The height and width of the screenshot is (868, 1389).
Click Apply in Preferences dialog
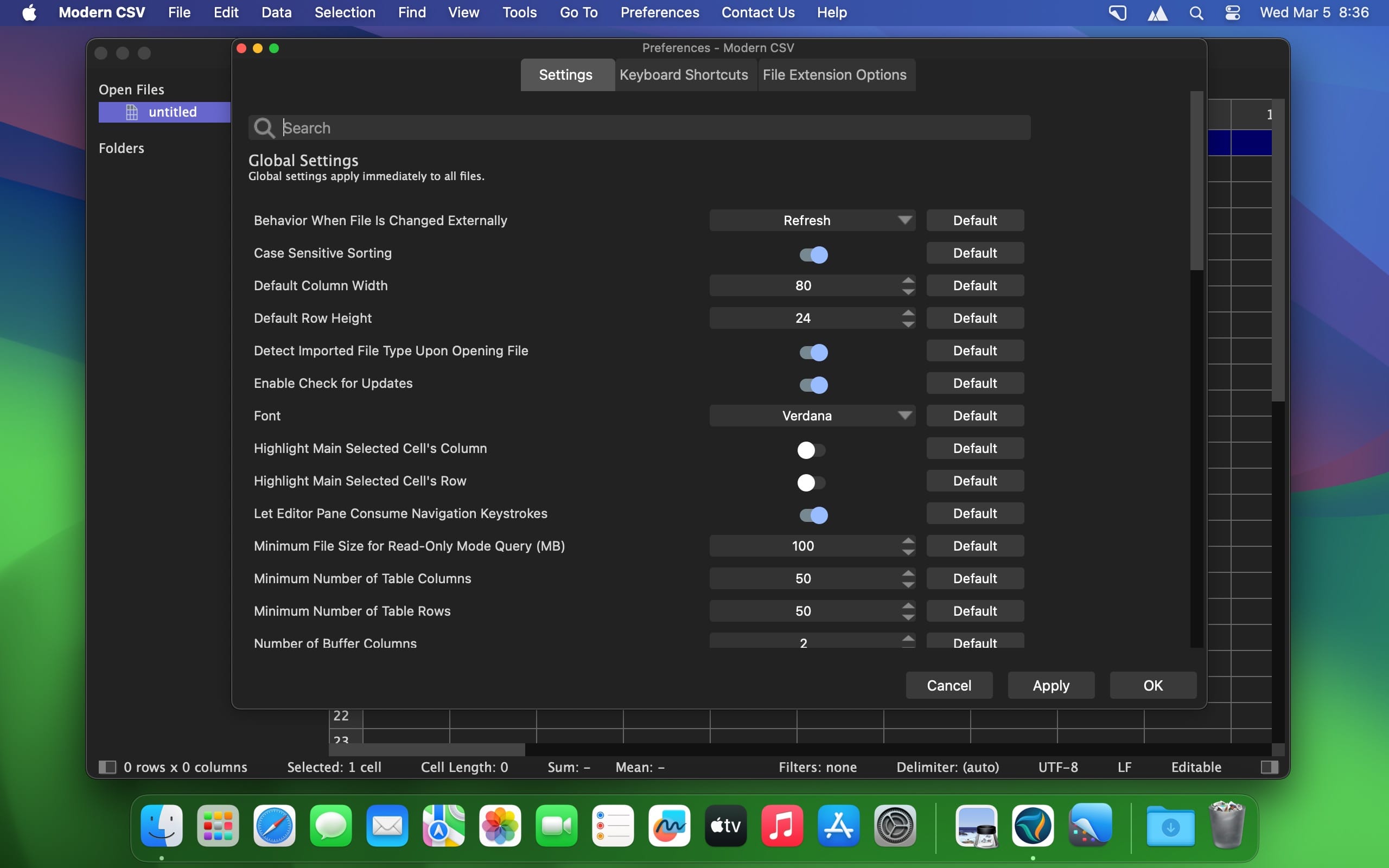(x=1051, y=685)
